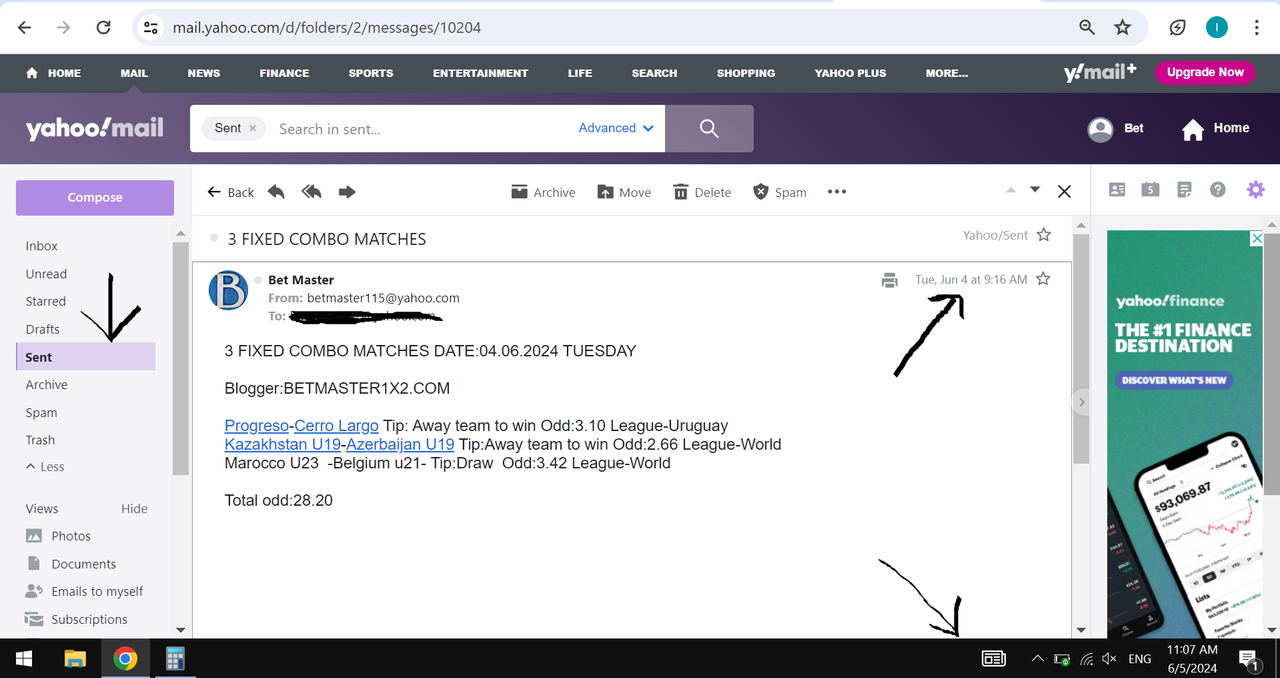Star the conversation next to Yahoo/Sent
This screenshot has width=1280, height=678.
coord(1044,235)
